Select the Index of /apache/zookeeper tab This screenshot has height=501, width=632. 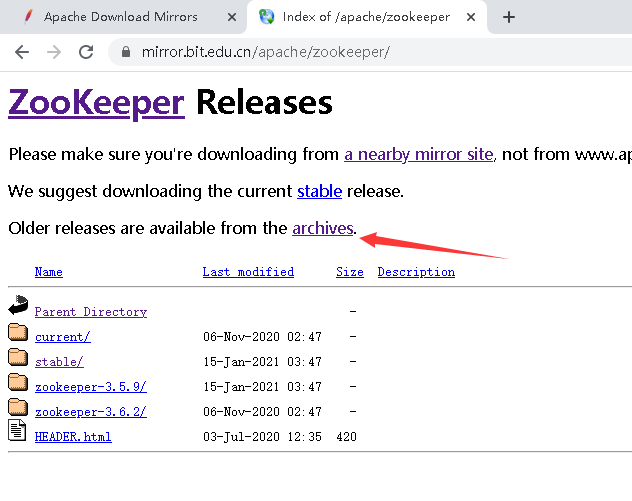(366, 17)
